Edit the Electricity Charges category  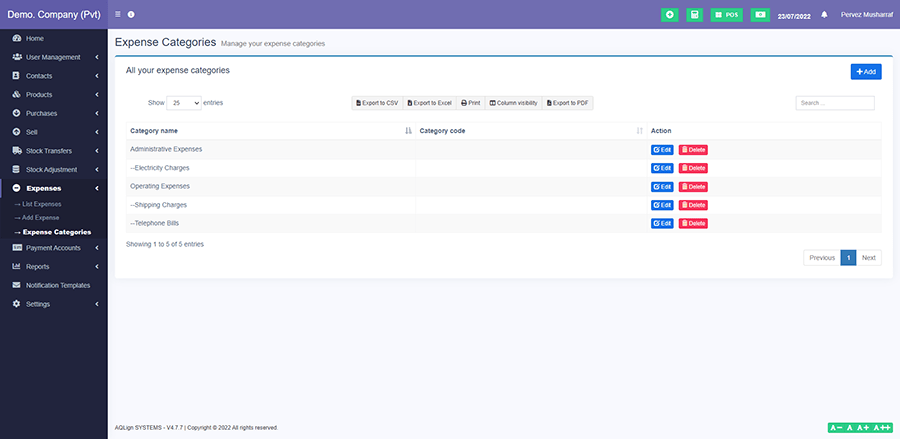coord(662,168)
